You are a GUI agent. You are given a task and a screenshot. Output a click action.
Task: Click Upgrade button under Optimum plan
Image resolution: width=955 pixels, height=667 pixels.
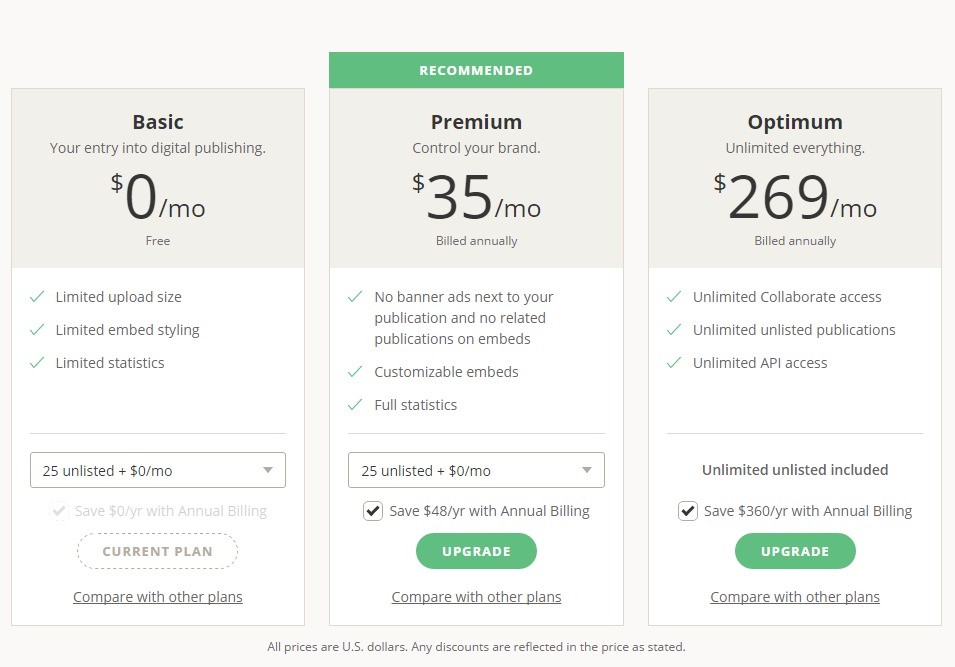795,551
